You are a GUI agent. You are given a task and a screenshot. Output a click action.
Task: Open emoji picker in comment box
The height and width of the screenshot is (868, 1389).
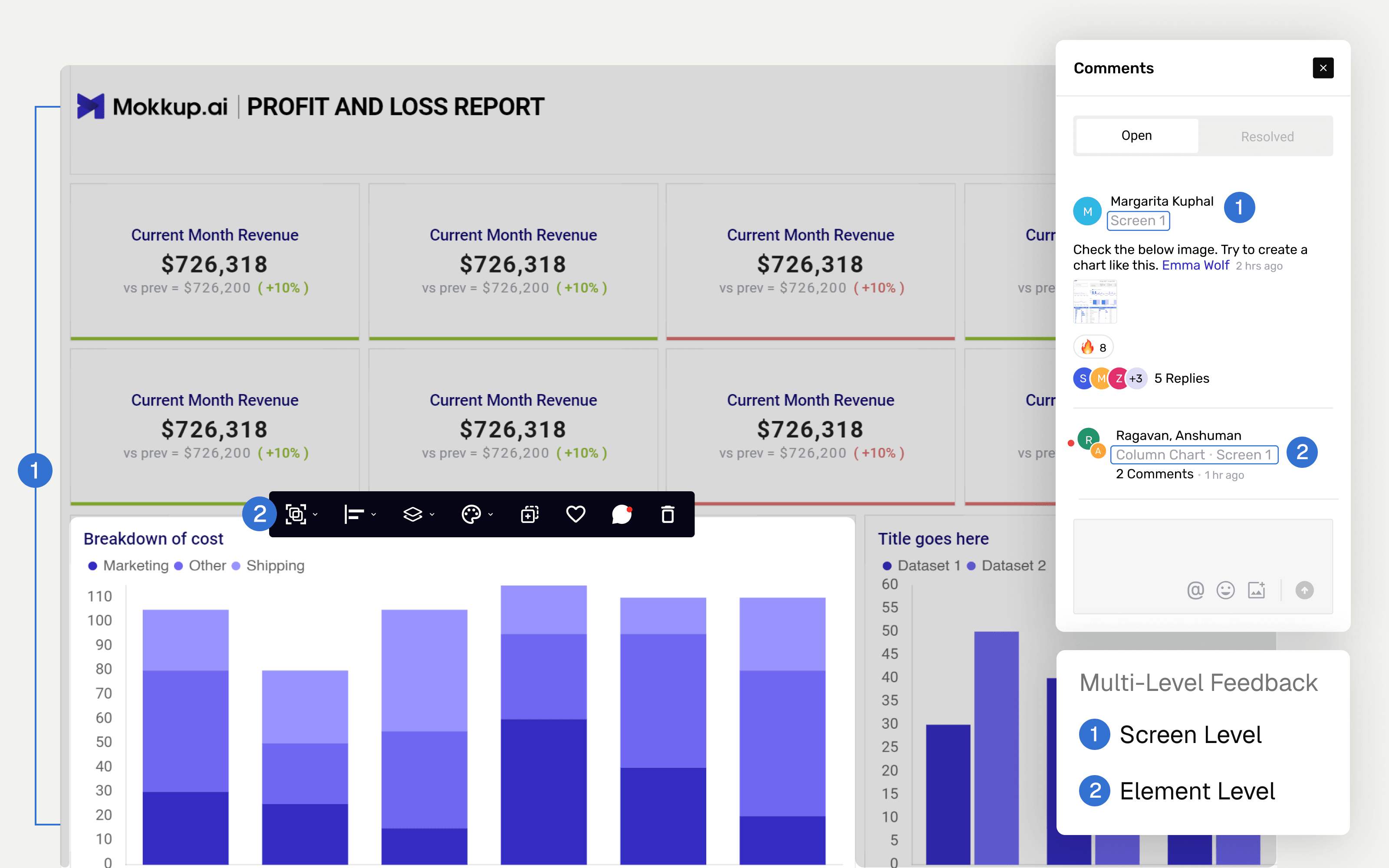click(1225, 590)
